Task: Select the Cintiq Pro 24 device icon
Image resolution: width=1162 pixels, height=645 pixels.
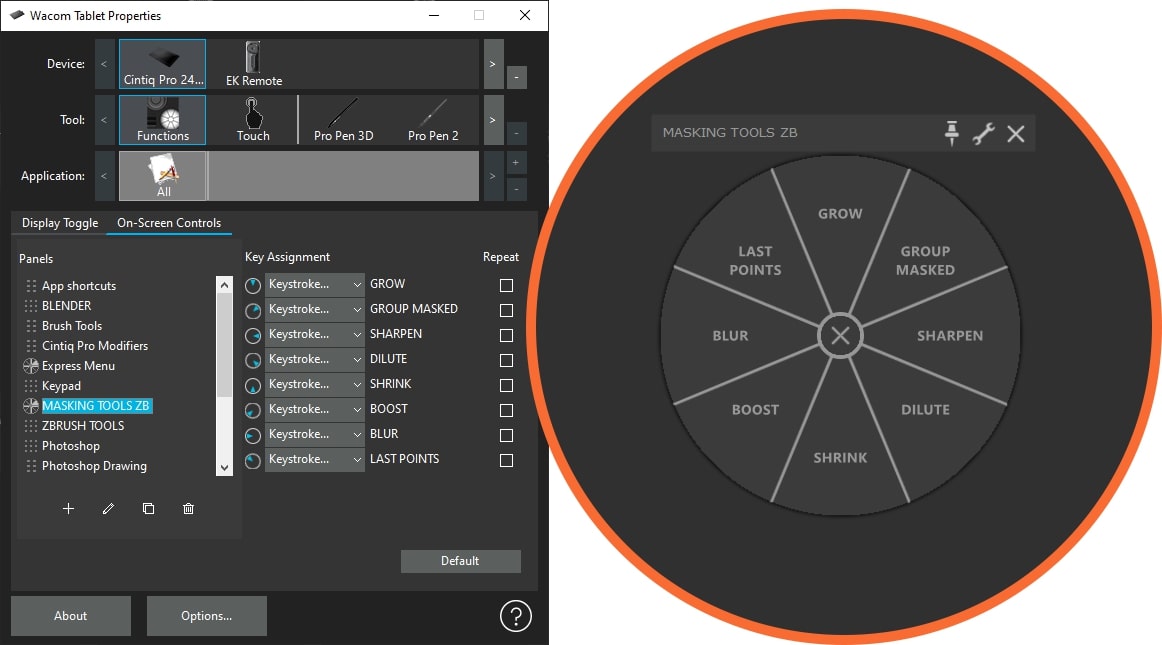Action: pyautogui.click(x=162, y=64)
